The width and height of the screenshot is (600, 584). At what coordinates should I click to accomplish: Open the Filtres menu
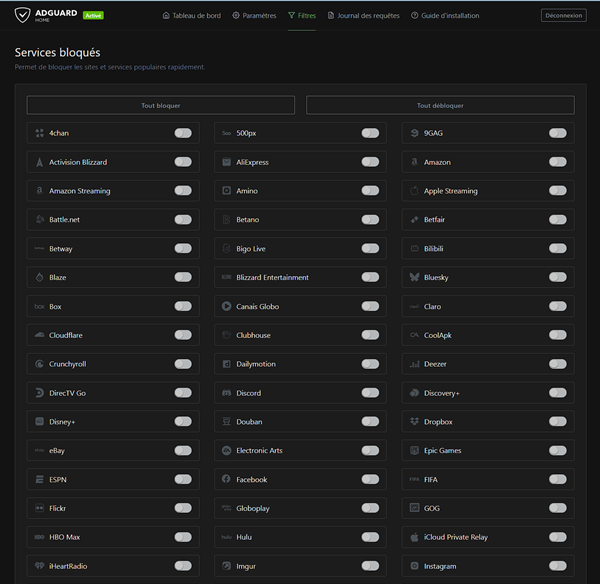click(302, 16)
